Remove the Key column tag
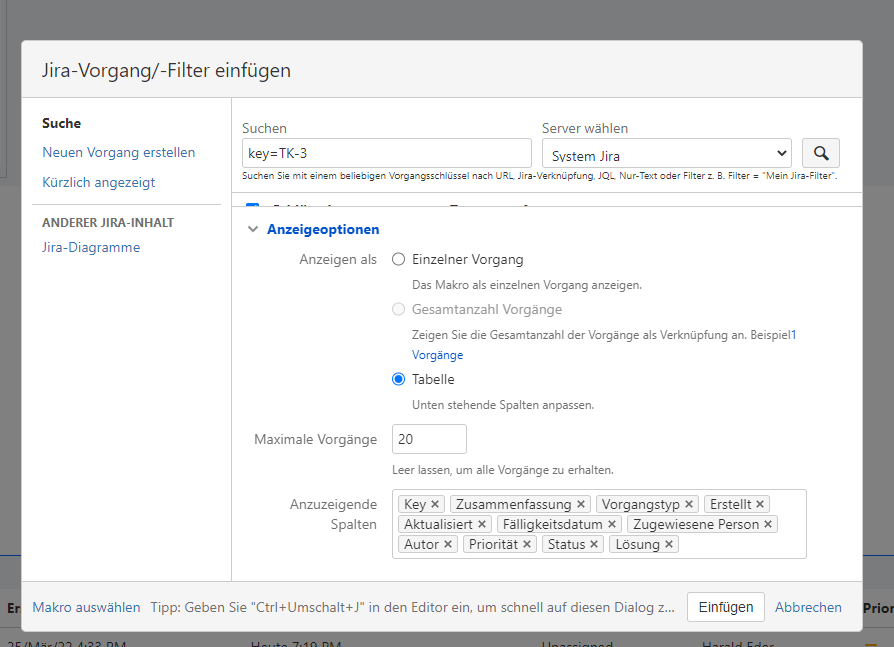This screenshot has height=647, width=894. click(435, 504)
